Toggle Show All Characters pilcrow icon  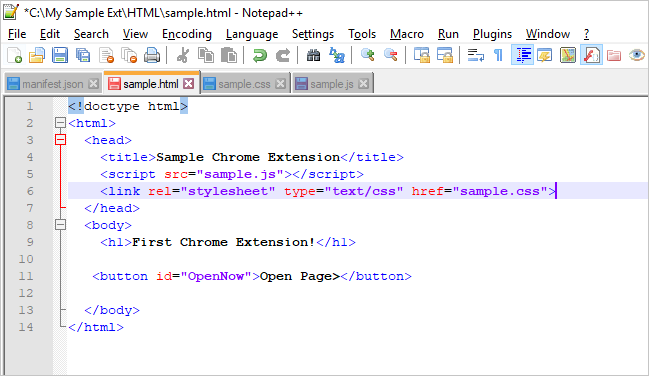pos(499,55)
